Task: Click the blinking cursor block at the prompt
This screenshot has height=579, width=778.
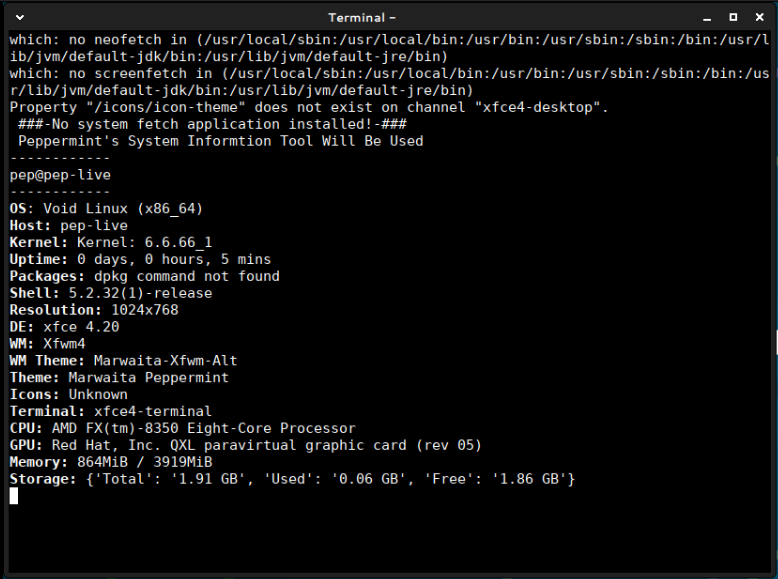Action: (14, 496)
